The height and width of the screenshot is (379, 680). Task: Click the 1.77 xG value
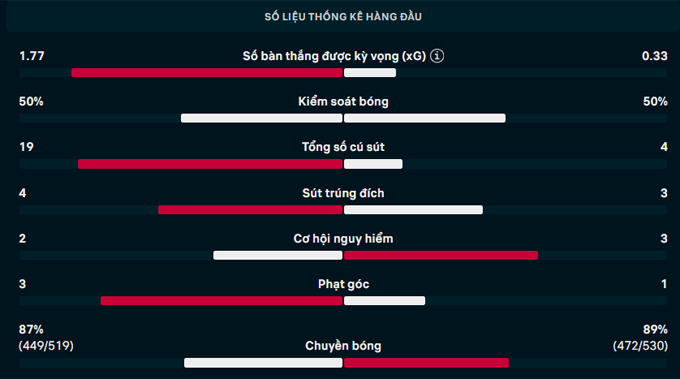point(32,56)
